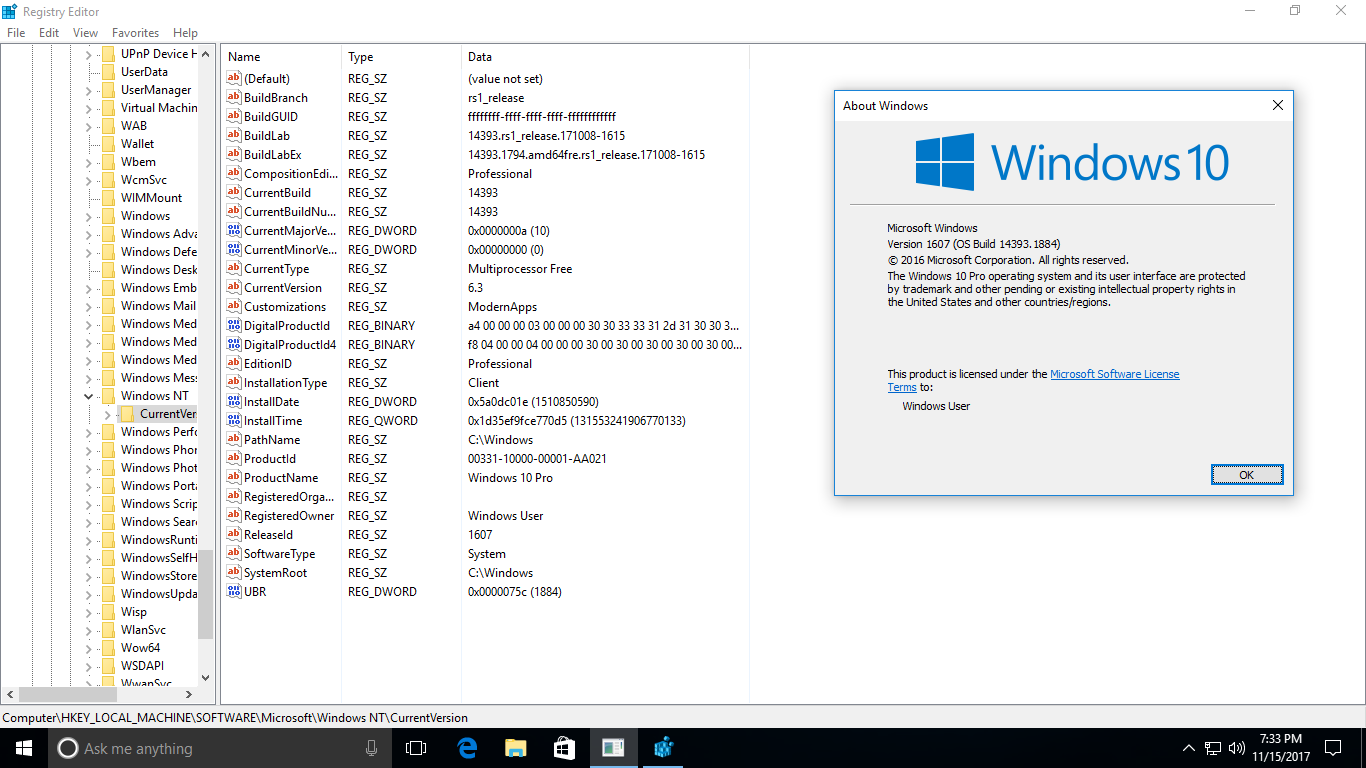Select the WcmSvc tree key

click(143, 180)
